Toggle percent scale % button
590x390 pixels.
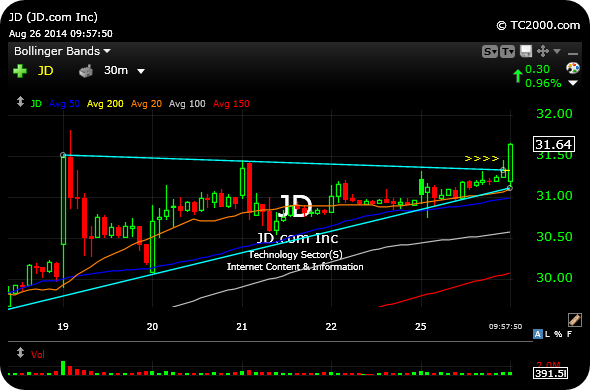558,334
